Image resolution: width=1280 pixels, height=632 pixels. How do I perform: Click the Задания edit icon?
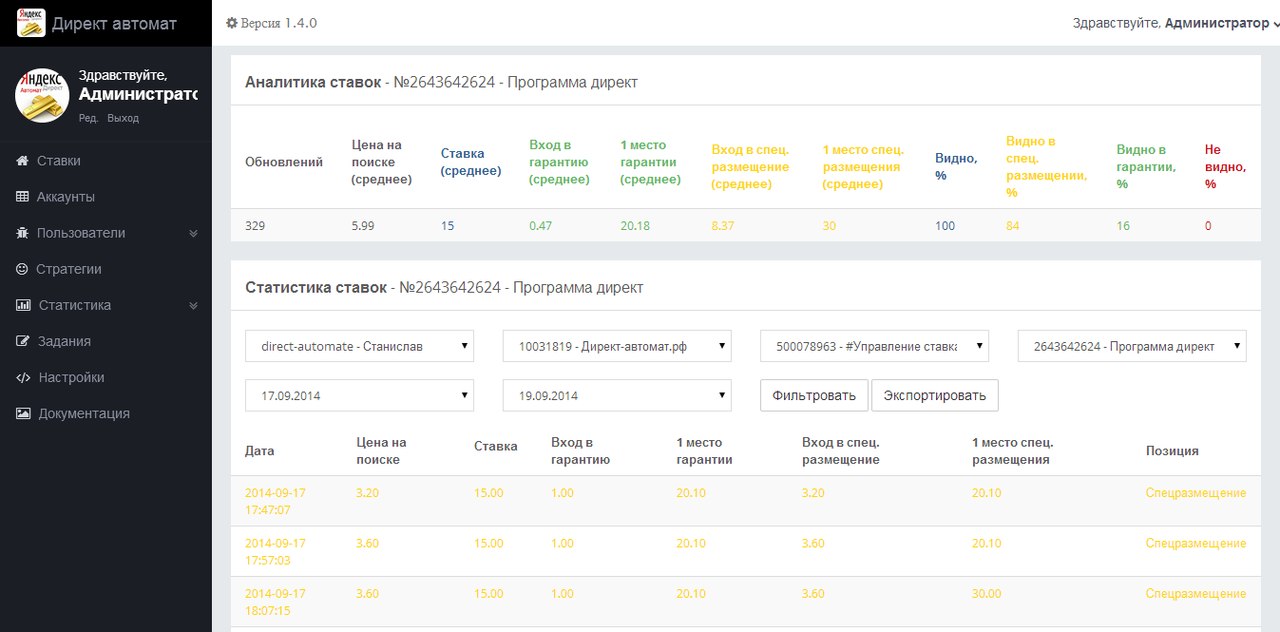coord(22,341)
